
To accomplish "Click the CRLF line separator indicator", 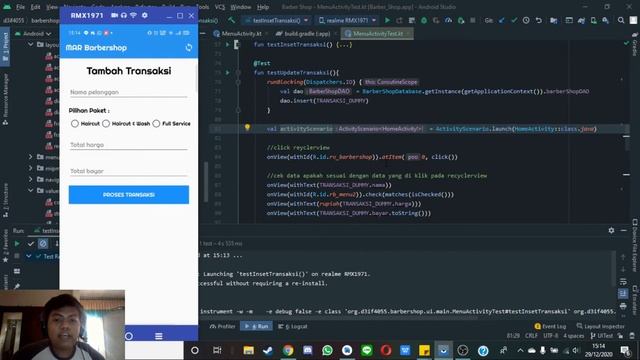I will click(x=531, y=336).
